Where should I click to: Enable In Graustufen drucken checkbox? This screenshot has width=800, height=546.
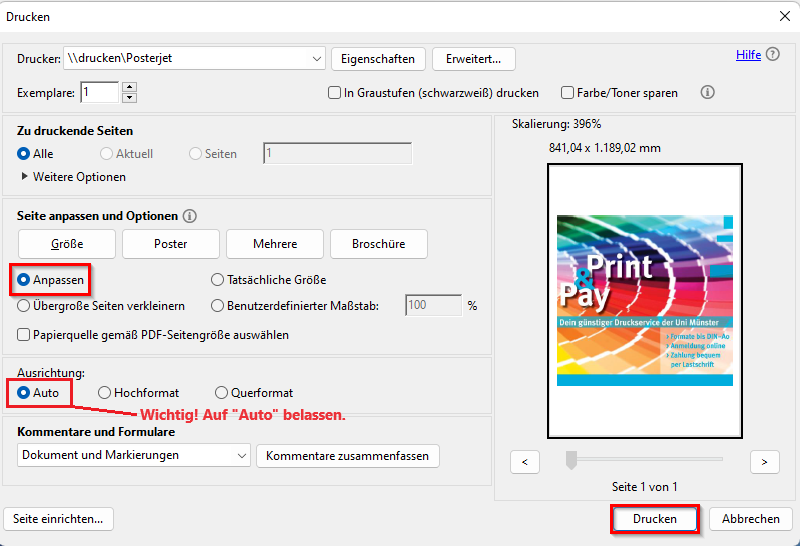pos(335,93)
